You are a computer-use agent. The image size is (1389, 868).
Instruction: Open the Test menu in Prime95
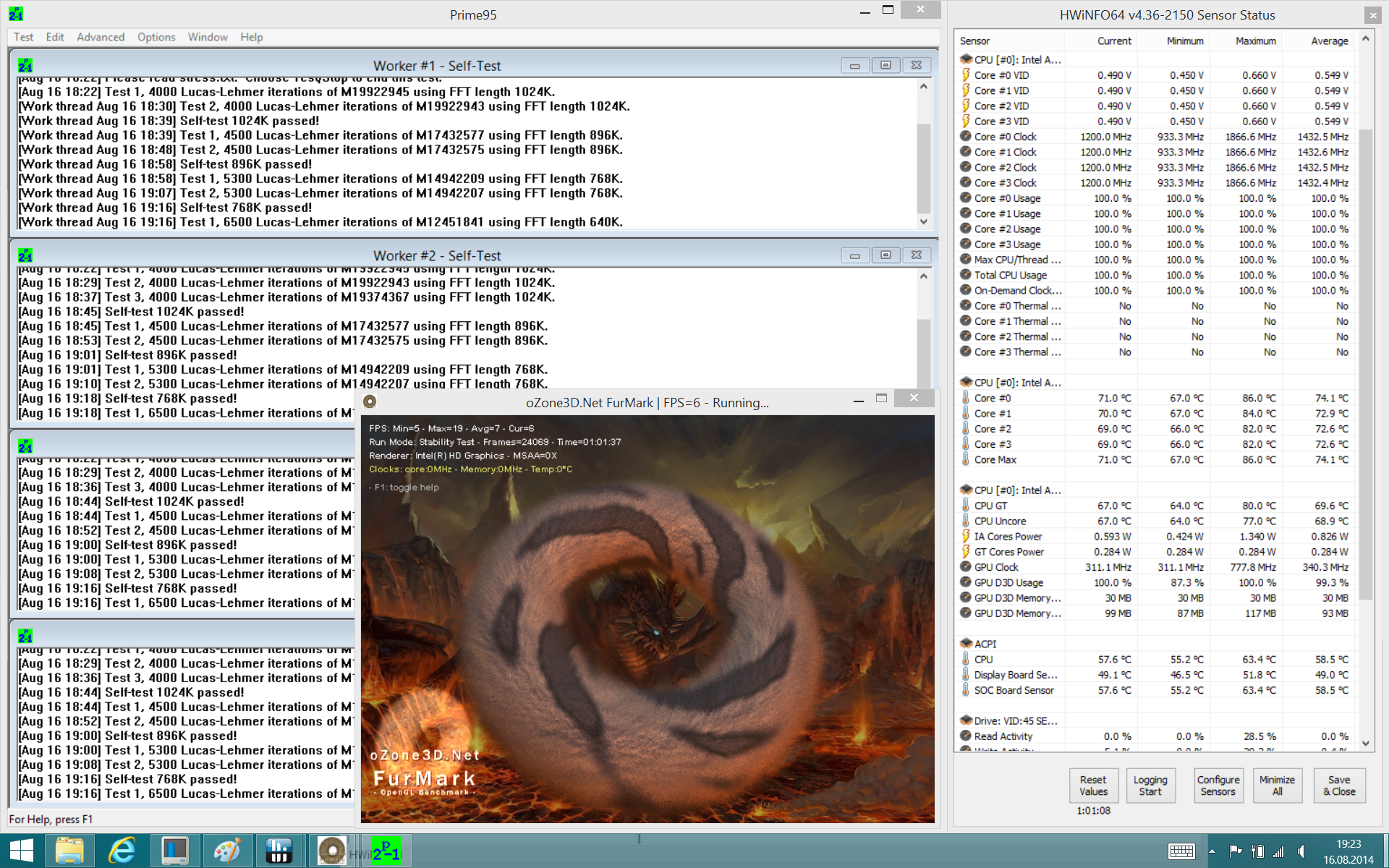[23, 37]
